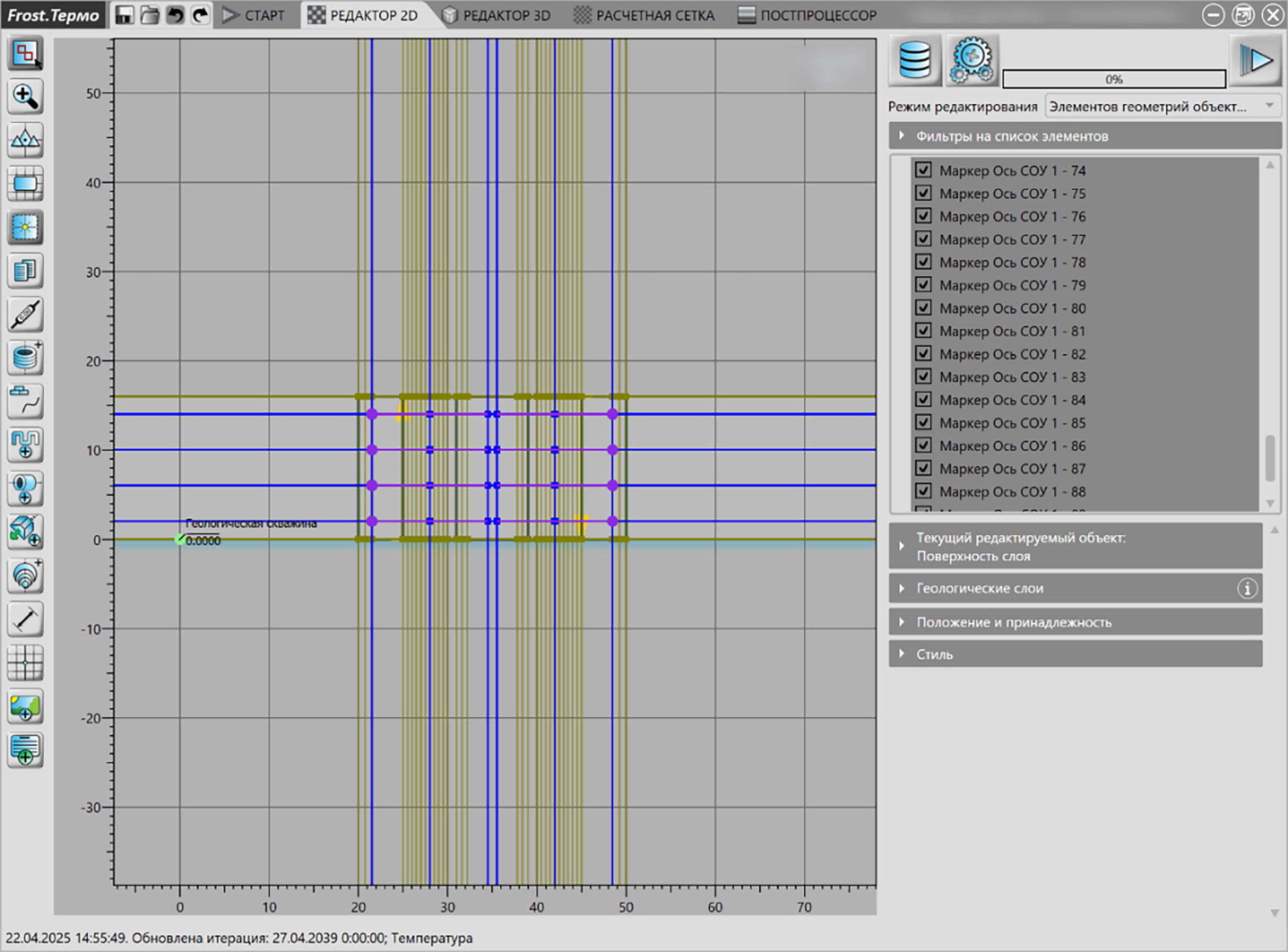The height and width of the screenshot is (952, 1288).
Task: Uncheck Маркер Ось СОУ 1 - 74
Action: (x=923, y=170)
